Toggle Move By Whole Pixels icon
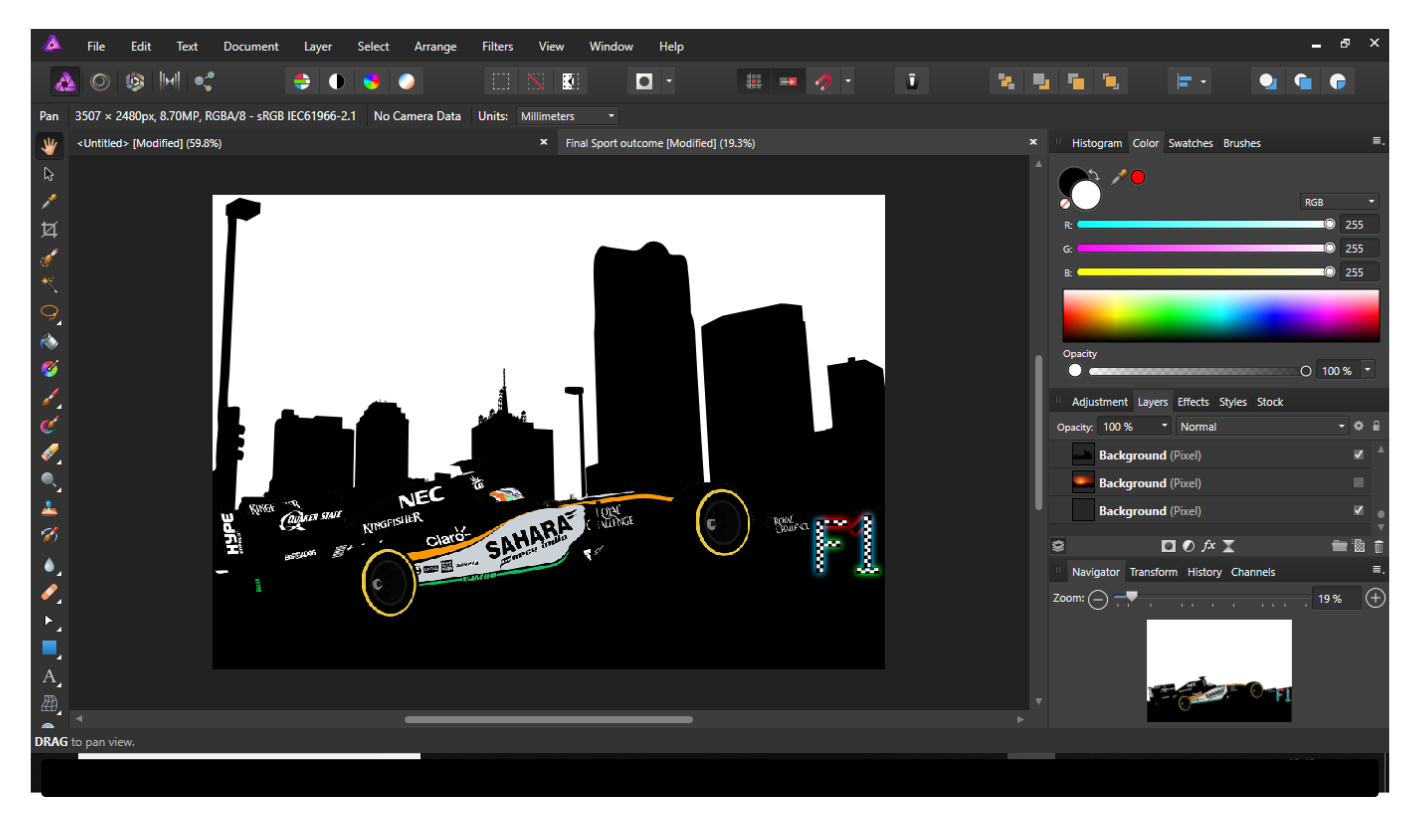1414x815 pixels. tap(788, 81)
